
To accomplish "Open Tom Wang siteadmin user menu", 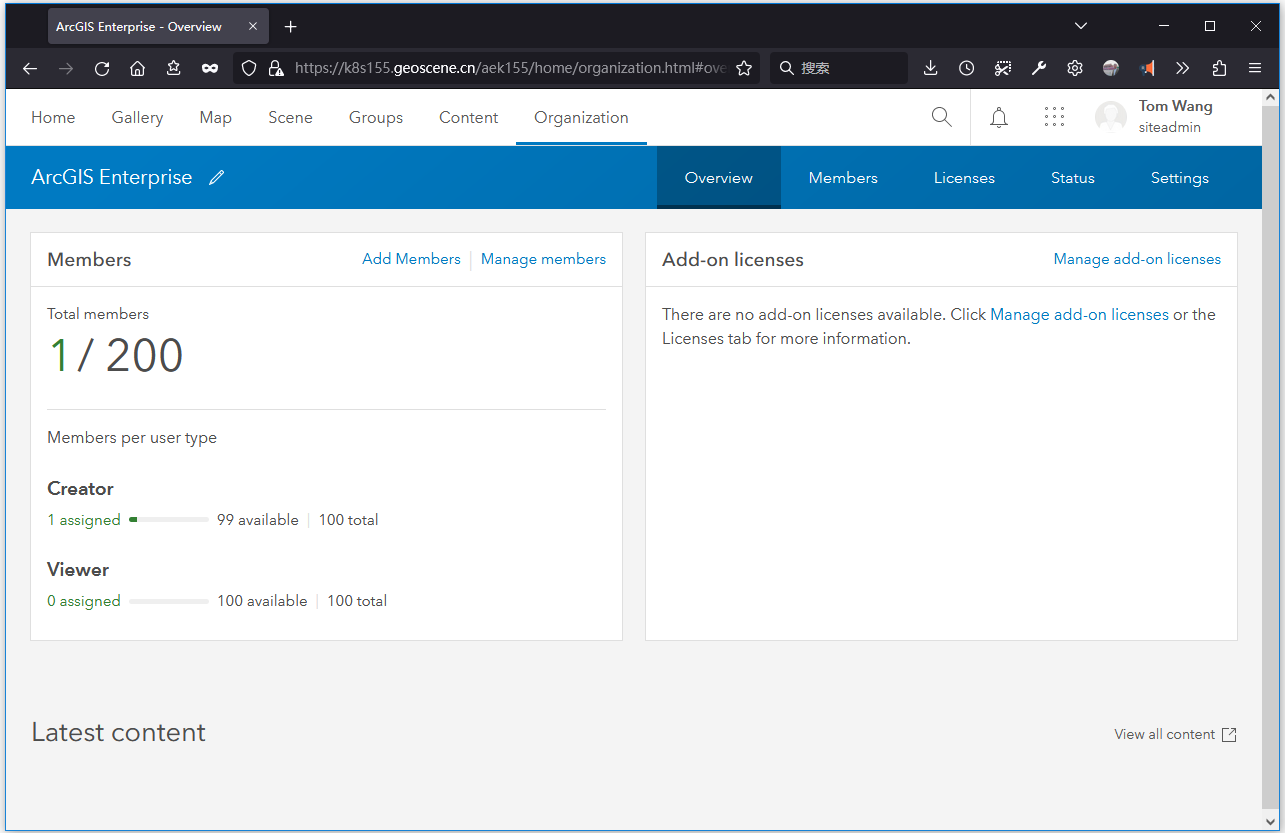I will pos(1154,117).
